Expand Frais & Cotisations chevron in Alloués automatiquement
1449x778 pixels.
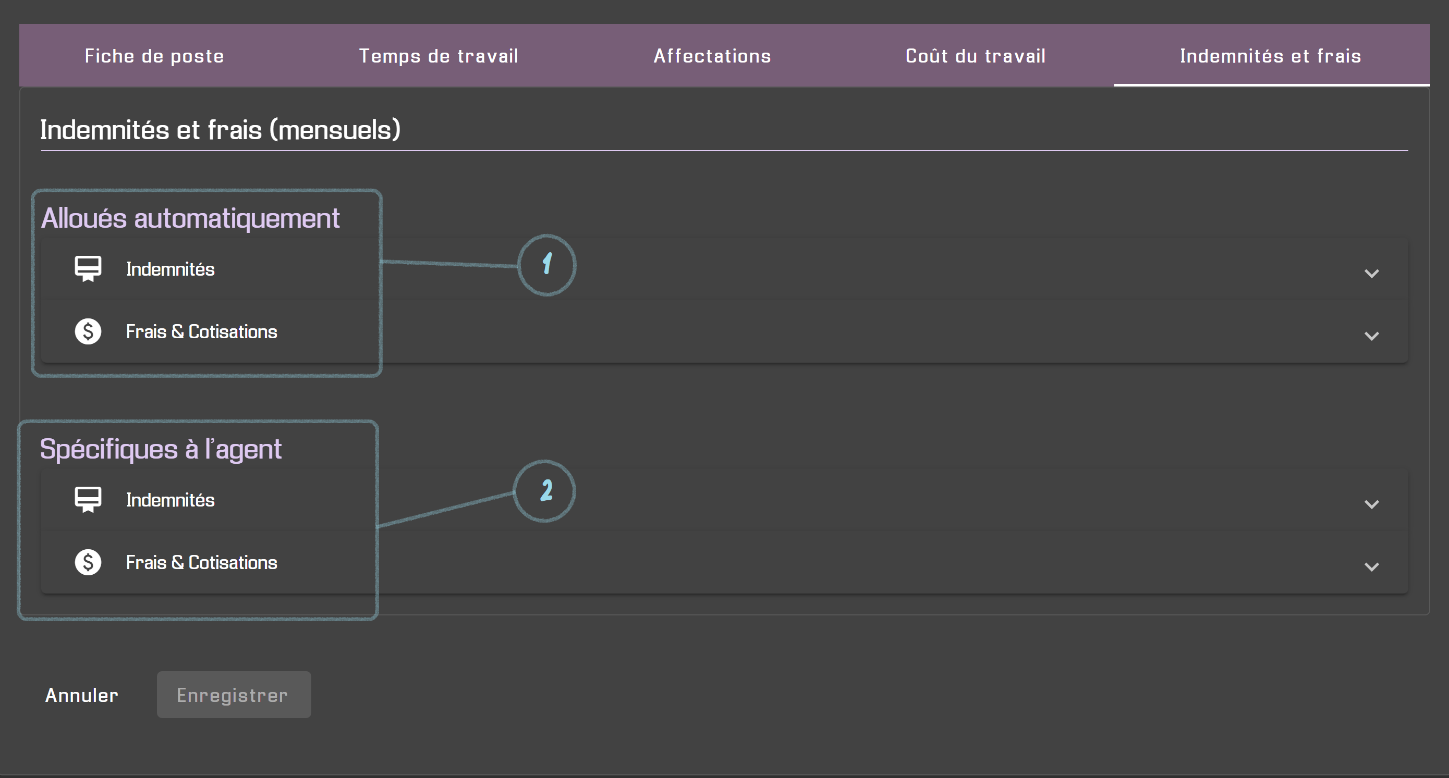1372,335
